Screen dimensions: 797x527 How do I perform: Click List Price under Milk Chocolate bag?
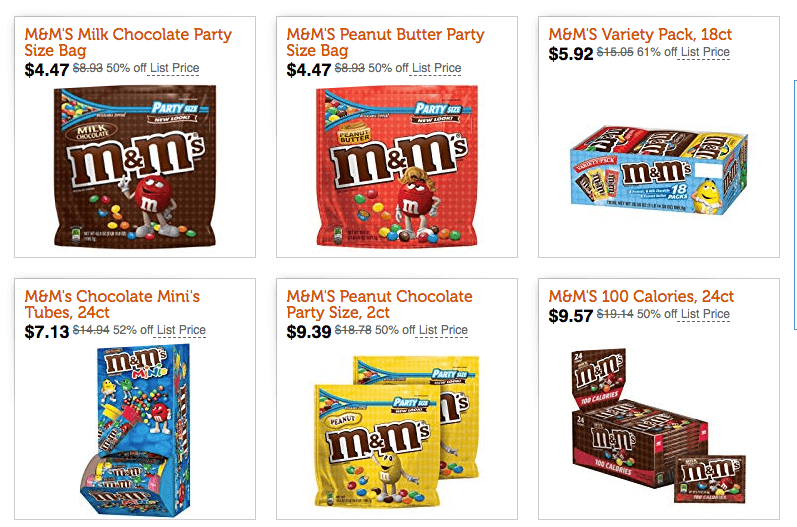[x=174, y=68]
